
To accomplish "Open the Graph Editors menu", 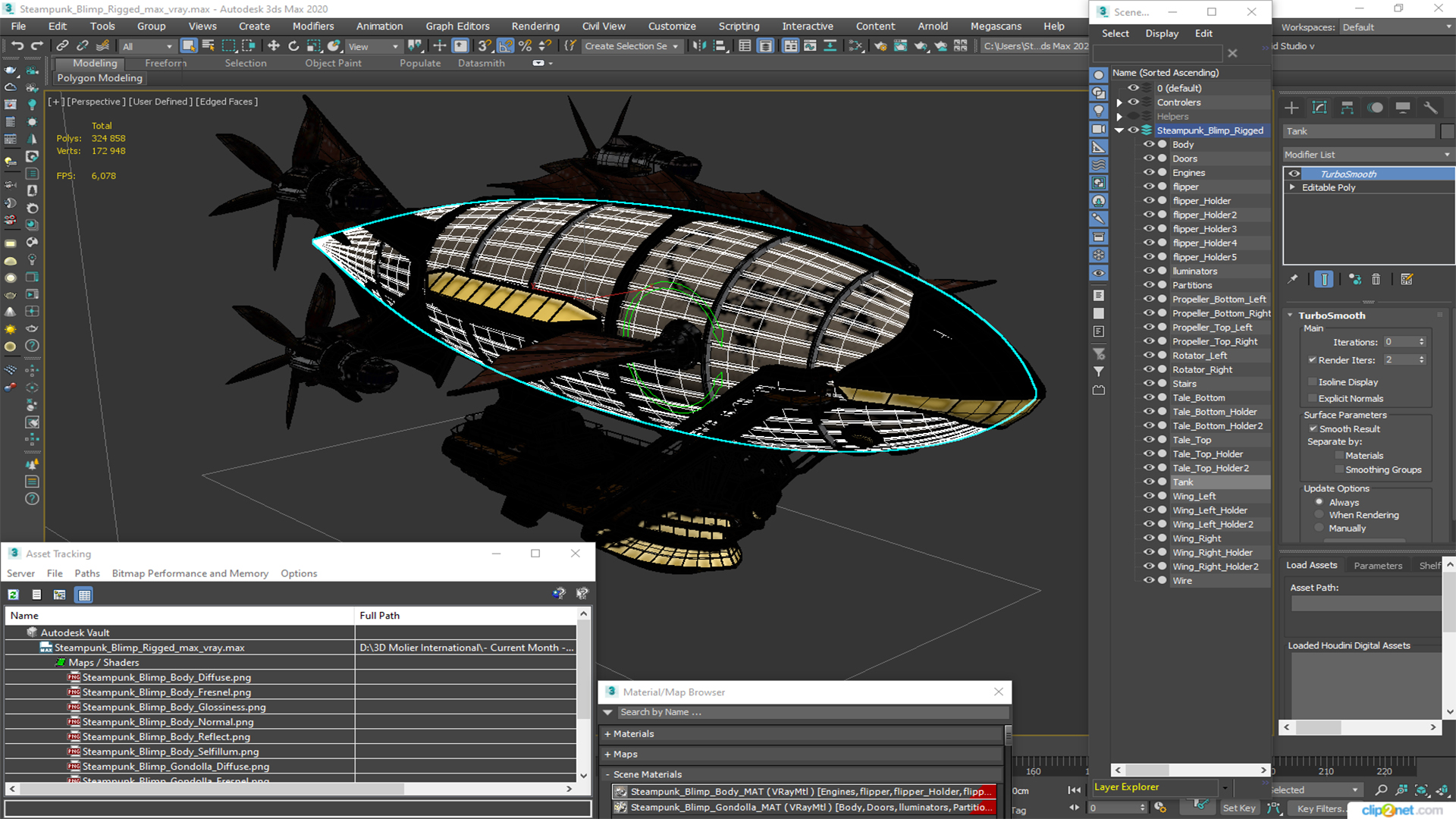I will point(457,26).
